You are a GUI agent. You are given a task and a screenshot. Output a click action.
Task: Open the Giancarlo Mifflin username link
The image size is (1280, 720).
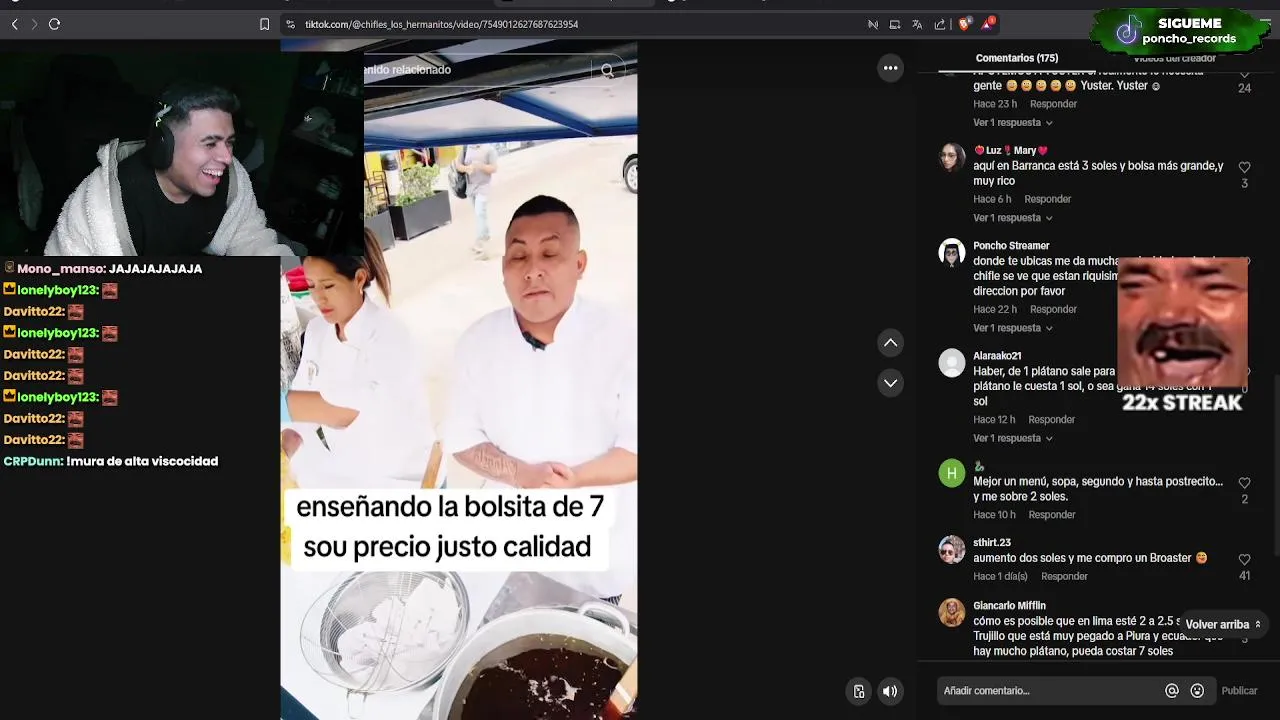(1009, 606)
